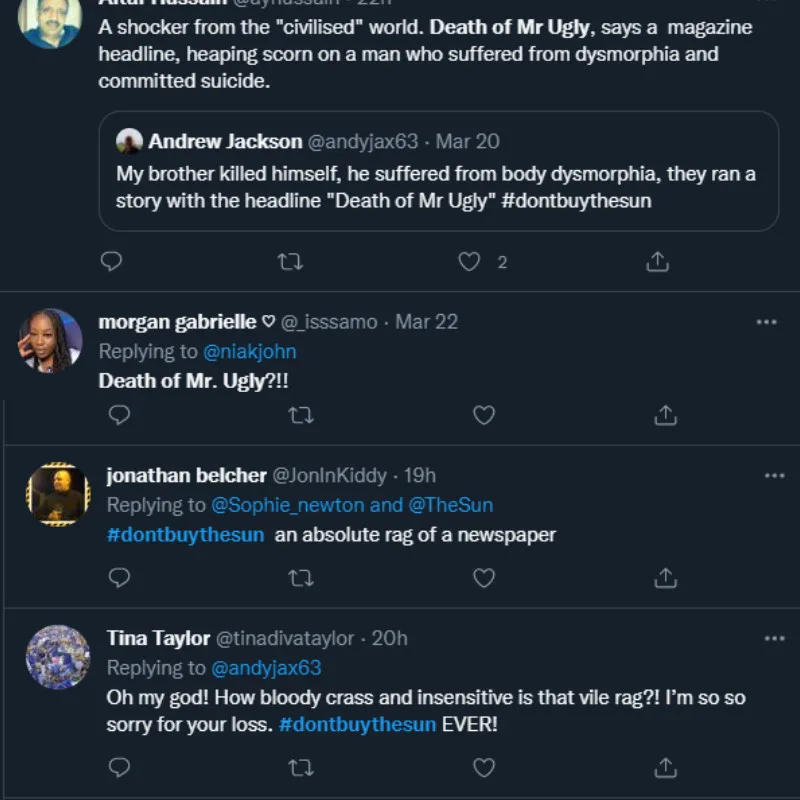Retweet morgan gabrielle's "Death of Mr. Ugly" tweet
The width and height of the screenshot is (800, 800).
(298, 414)
